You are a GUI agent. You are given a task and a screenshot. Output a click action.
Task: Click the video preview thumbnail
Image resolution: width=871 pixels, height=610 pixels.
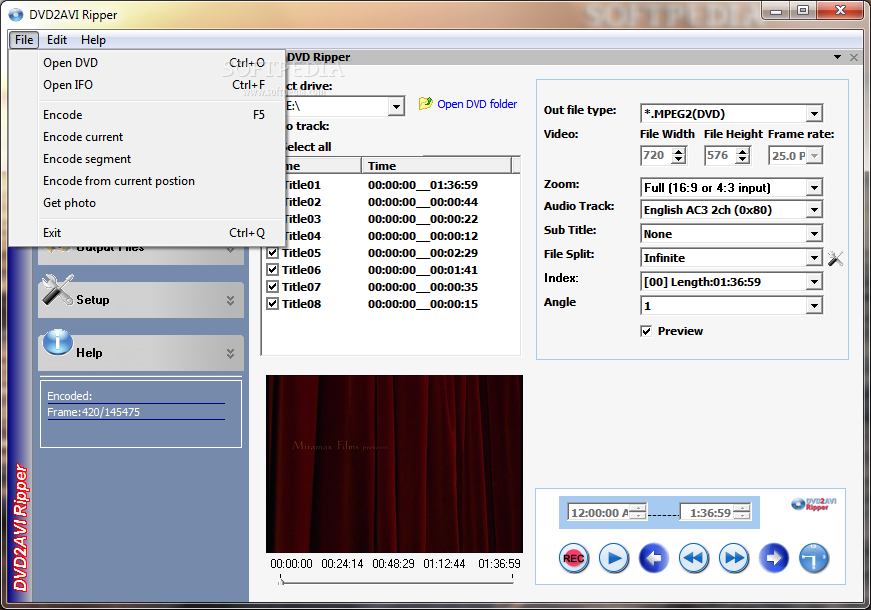coord(394,464)
